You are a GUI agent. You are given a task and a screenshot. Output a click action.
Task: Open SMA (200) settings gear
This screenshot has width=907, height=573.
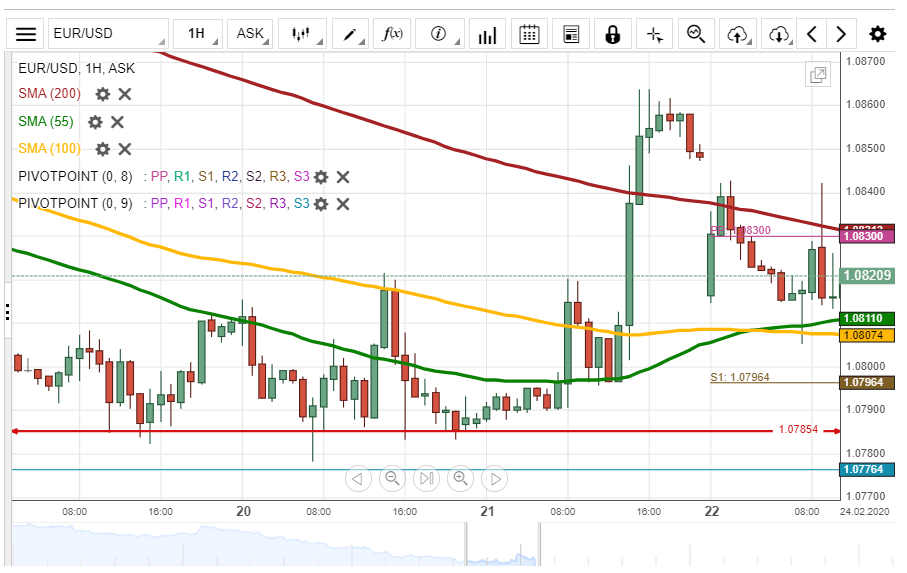click(x=102, y=94)
